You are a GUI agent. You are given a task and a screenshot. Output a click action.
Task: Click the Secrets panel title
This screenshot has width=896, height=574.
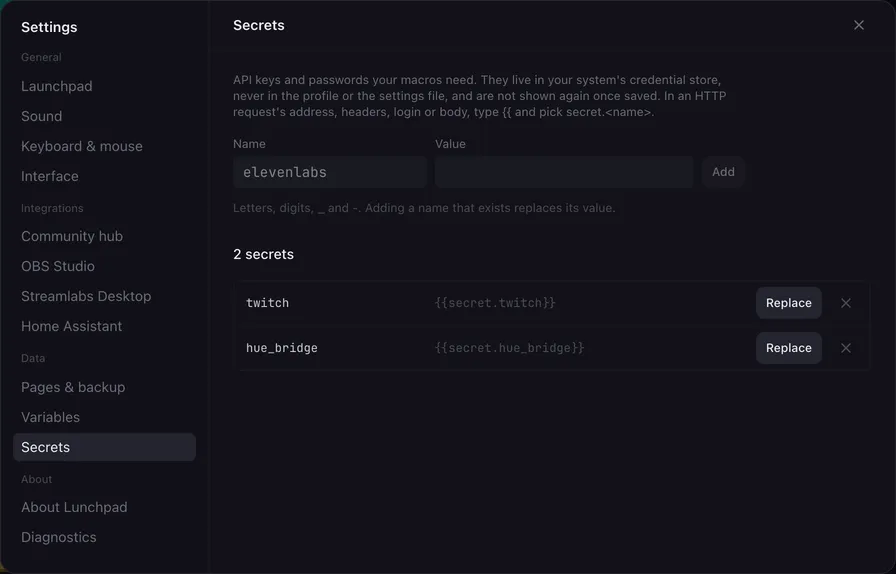[259, 25]
